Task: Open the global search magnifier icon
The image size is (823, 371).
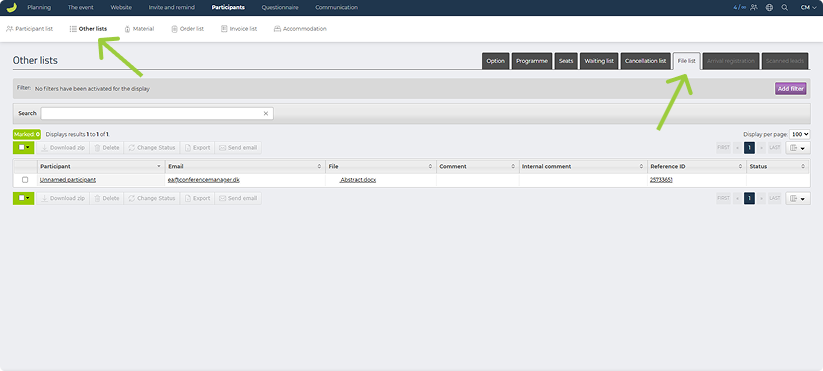Action: 785,8
